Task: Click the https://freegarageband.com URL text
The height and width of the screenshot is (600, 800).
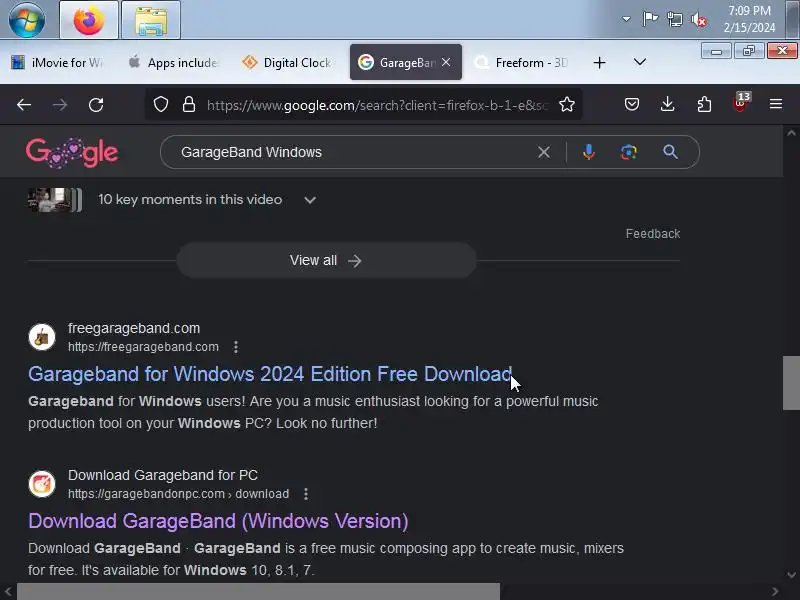Action: tap(143, 347)
